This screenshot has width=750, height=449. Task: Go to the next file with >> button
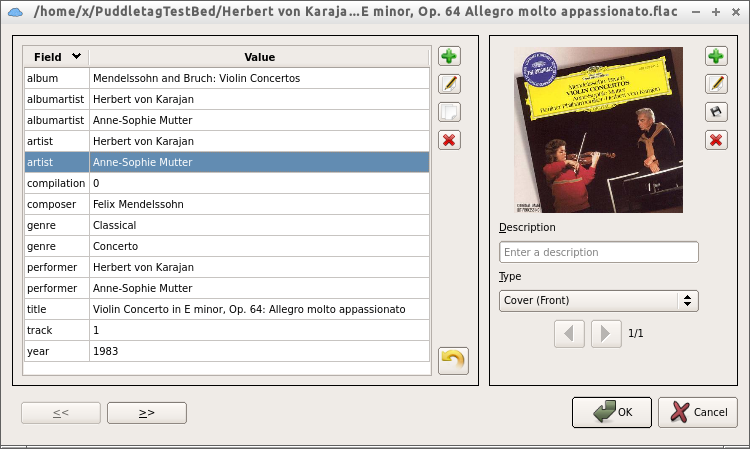[147, 412]
